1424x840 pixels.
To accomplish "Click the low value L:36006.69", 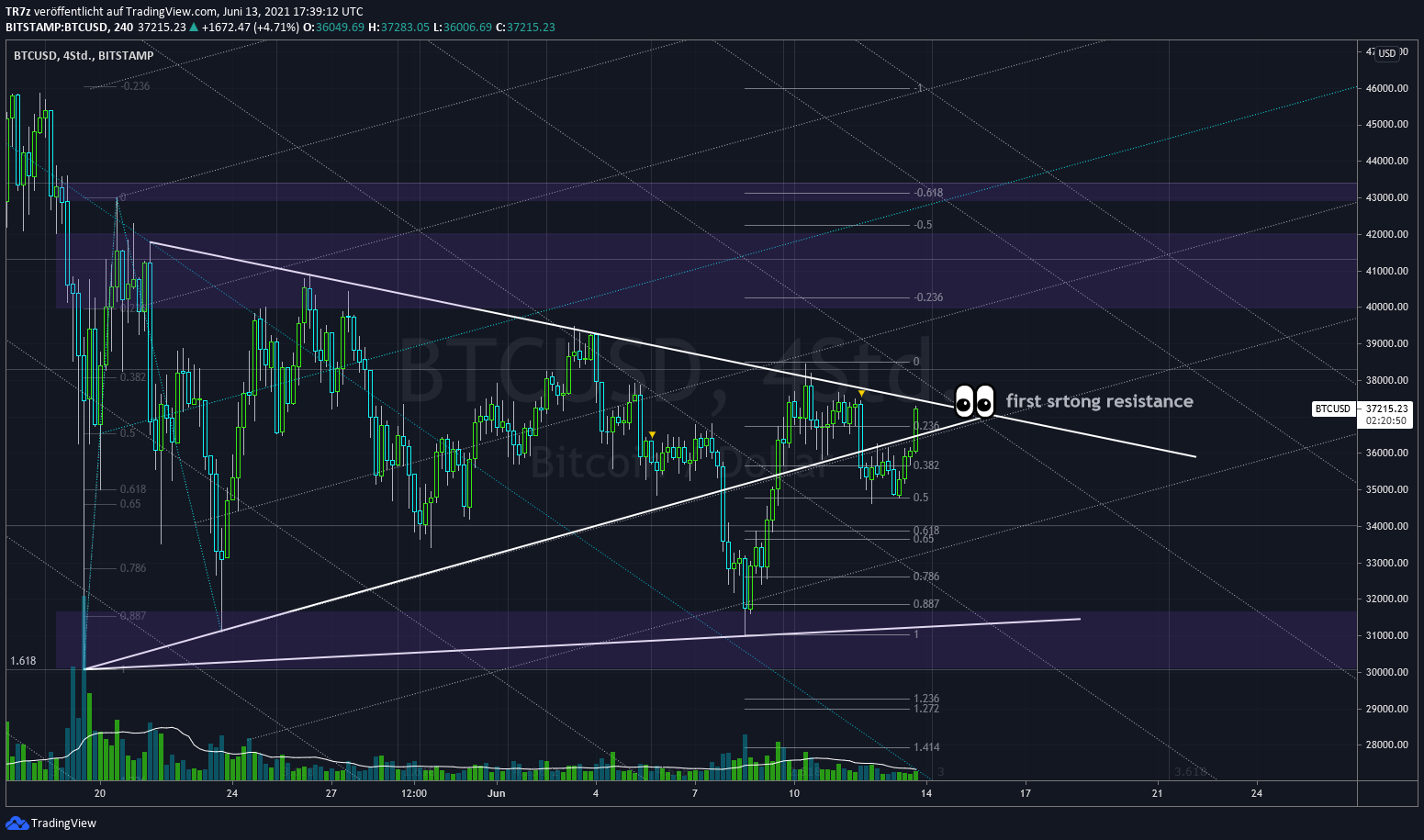I will (x=463, y=27).
